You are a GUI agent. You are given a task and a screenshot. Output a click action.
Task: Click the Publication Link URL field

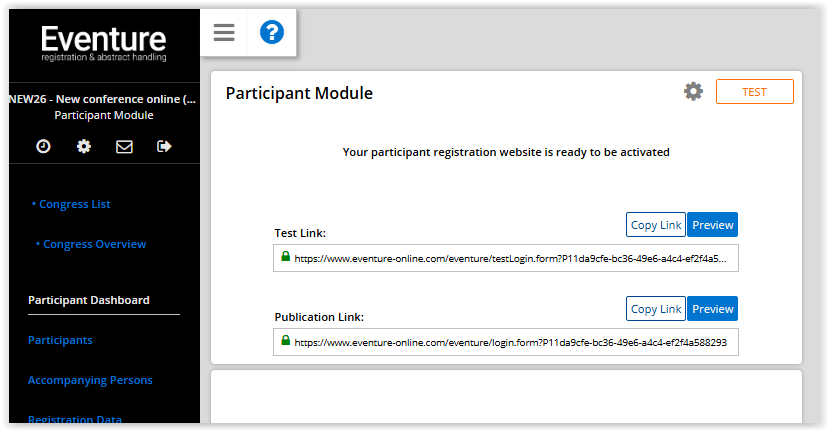tap(510, 342)
